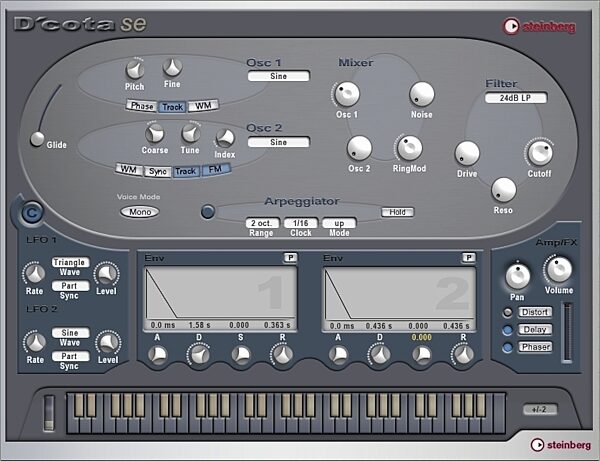Viewport: 600px width, 461px height.
Task: Click the Env 1 envelope graph display
Action: 220,293
